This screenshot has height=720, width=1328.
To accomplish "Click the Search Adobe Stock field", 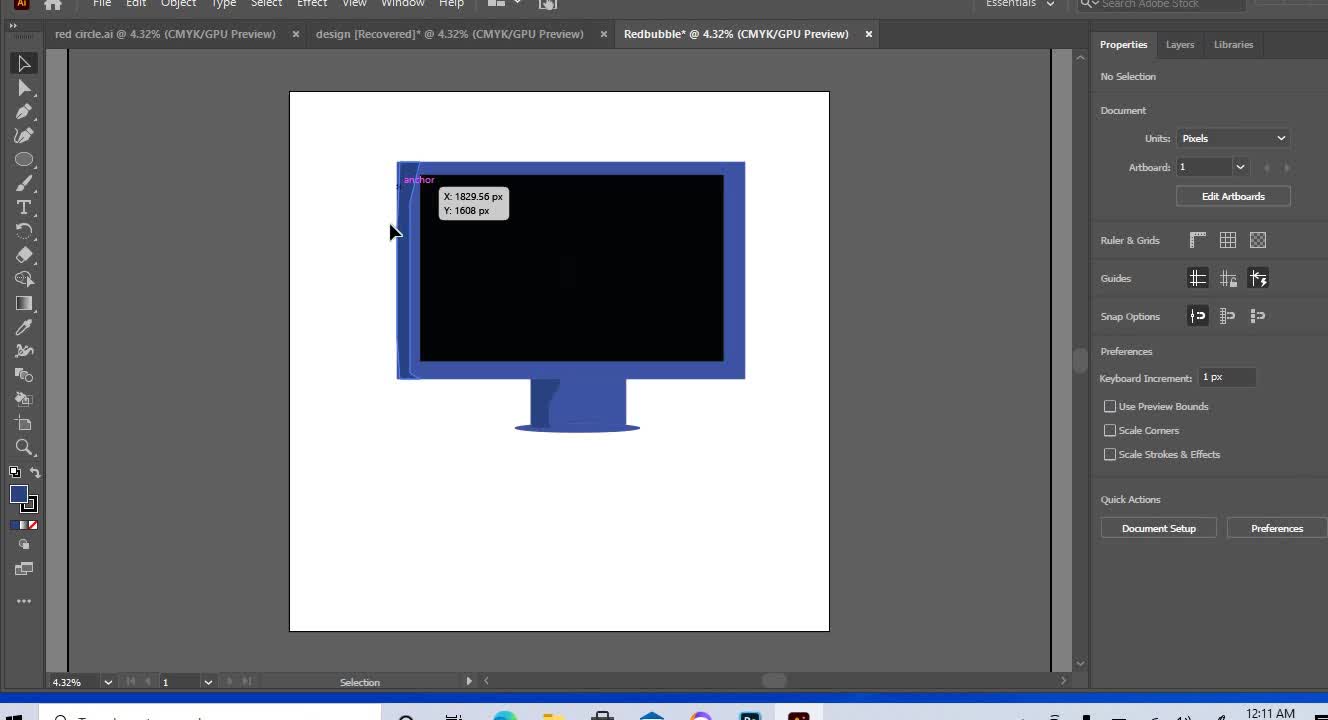I will 1161,4.
